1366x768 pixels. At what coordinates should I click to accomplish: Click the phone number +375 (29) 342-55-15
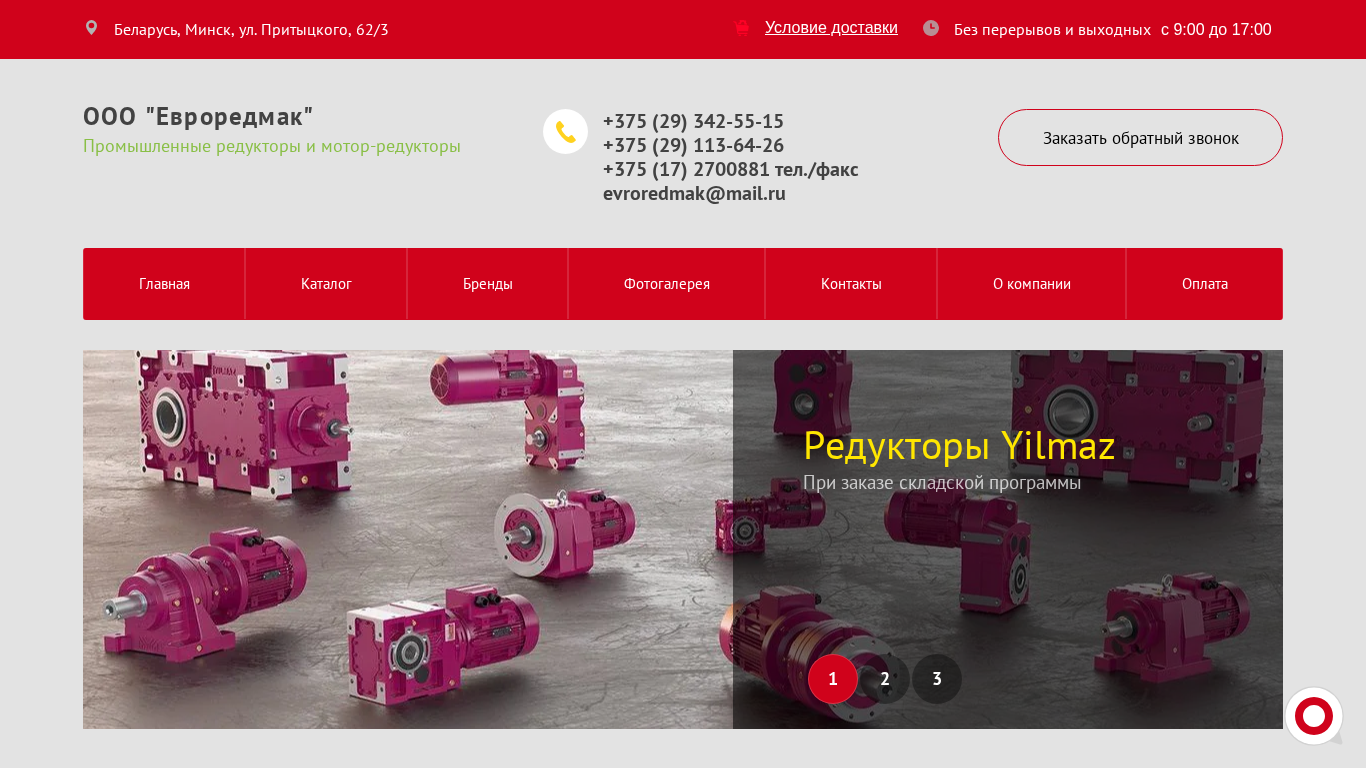pyautogui.click(x=693, y=121)
